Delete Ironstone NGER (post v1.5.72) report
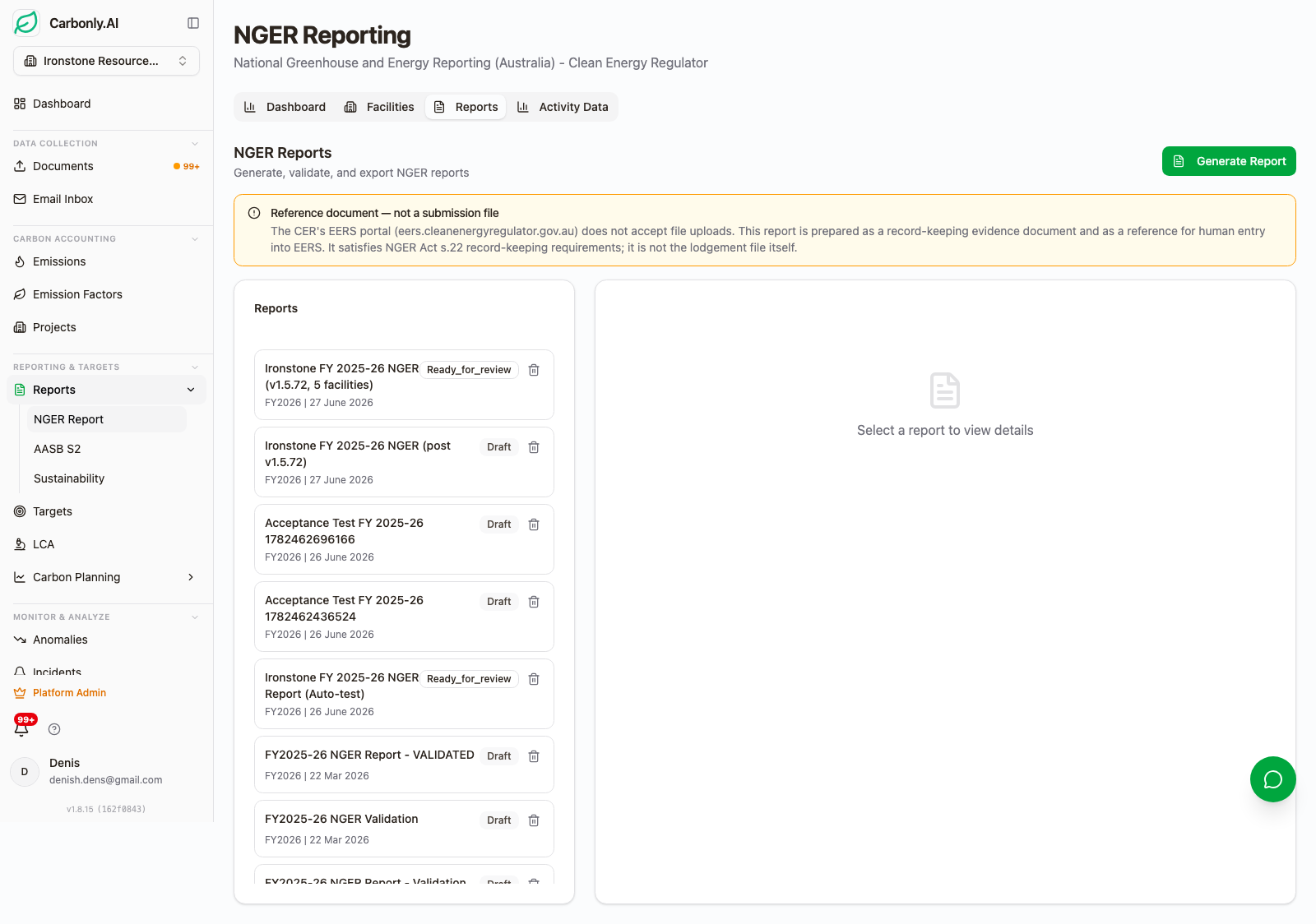This screenshot has height=924, width=1316. click(x=534, y=447)
